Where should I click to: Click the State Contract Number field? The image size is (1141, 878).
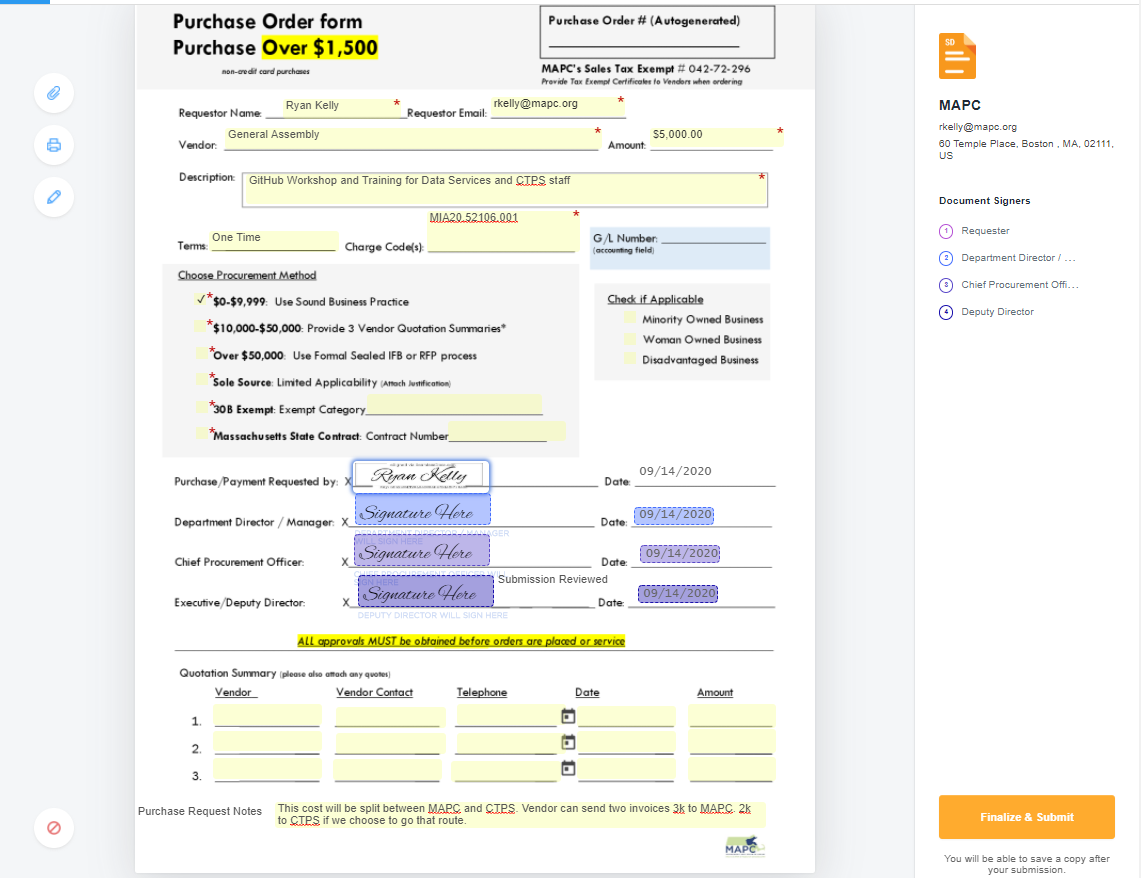pos(506,431)
